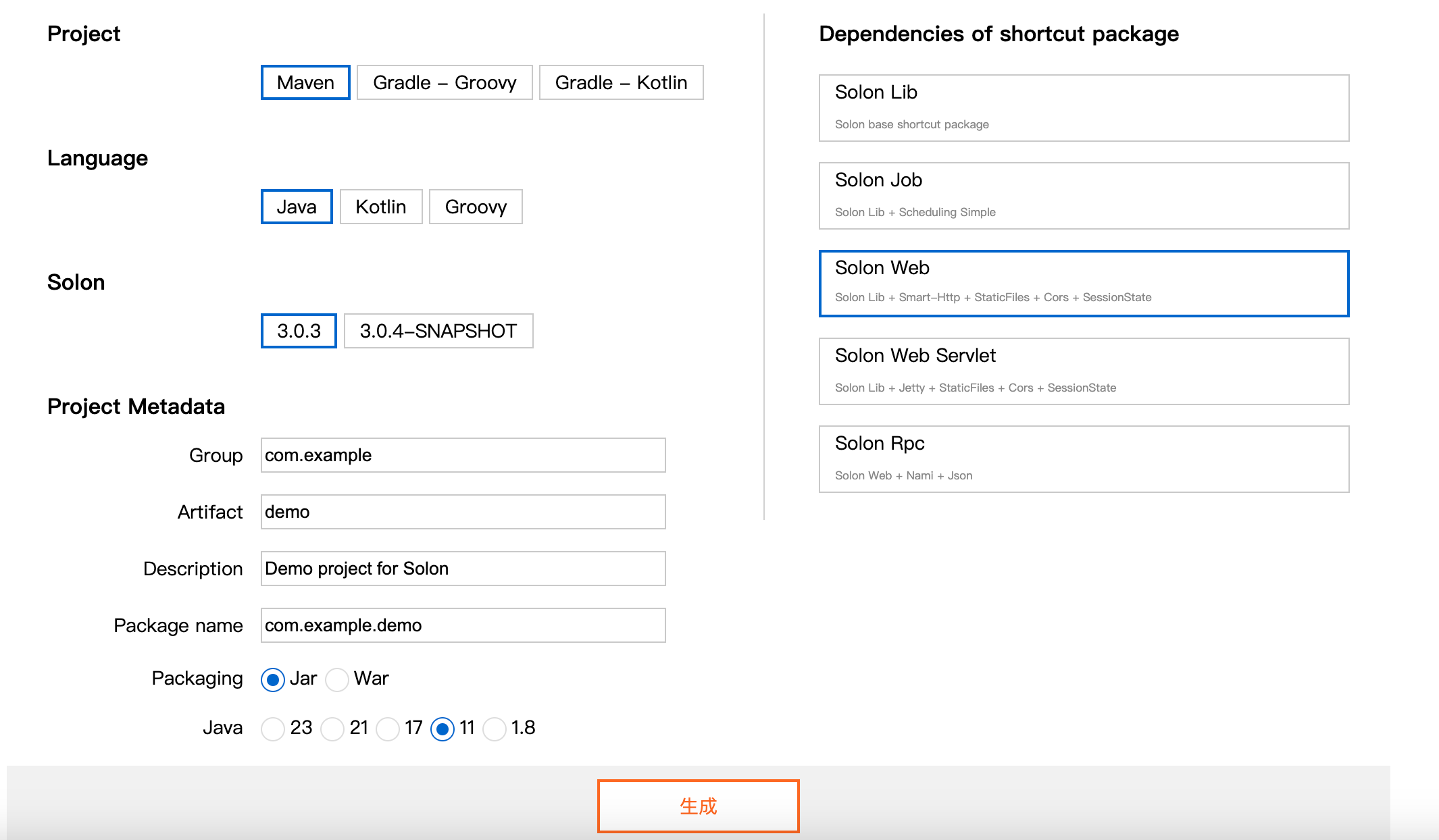
Task: Click the Description input box
Action: pyautogui.click(x=463, y=569)
